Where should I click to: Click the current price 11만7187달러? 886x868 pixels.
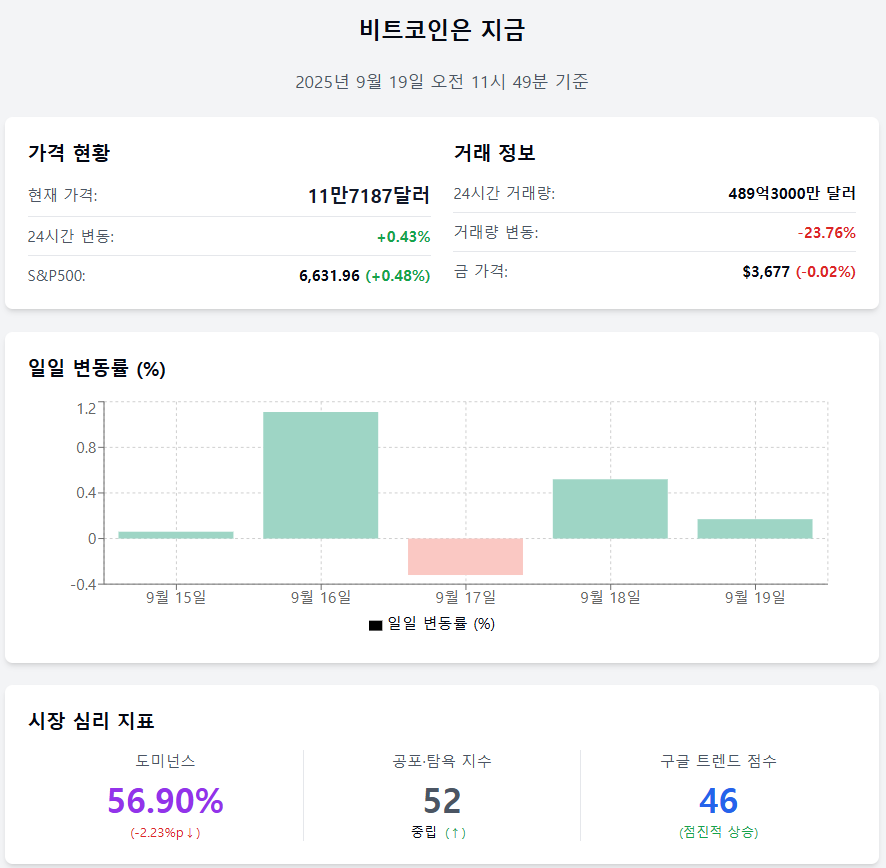[369, 196]
